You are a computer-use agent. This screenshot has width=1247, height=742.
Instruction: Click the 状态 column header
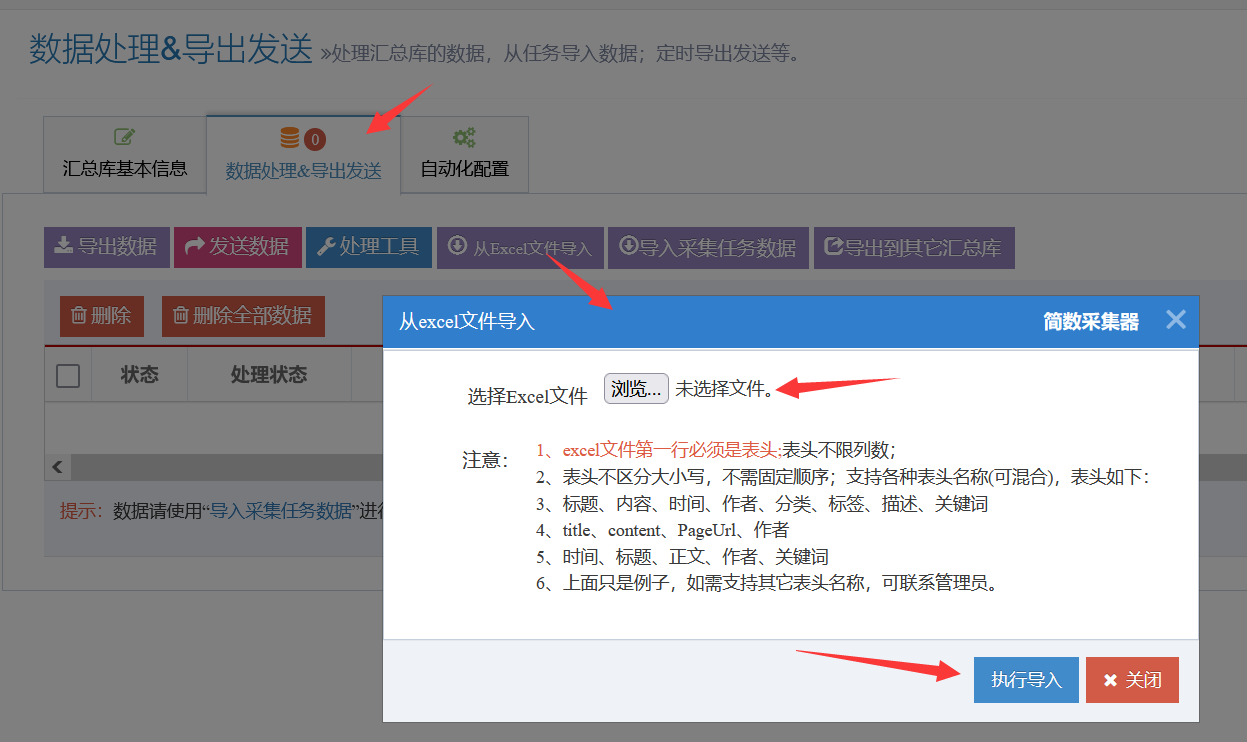coord(140,375)
